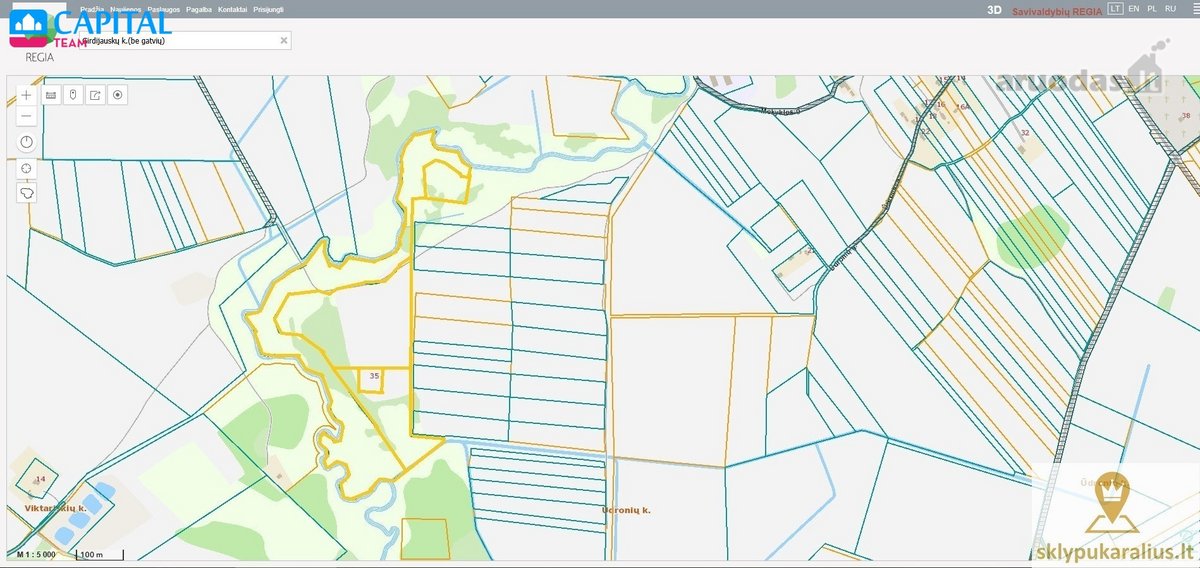Switch language to RU
This screenshot has height=568, width=1200.
point(1170,8)
